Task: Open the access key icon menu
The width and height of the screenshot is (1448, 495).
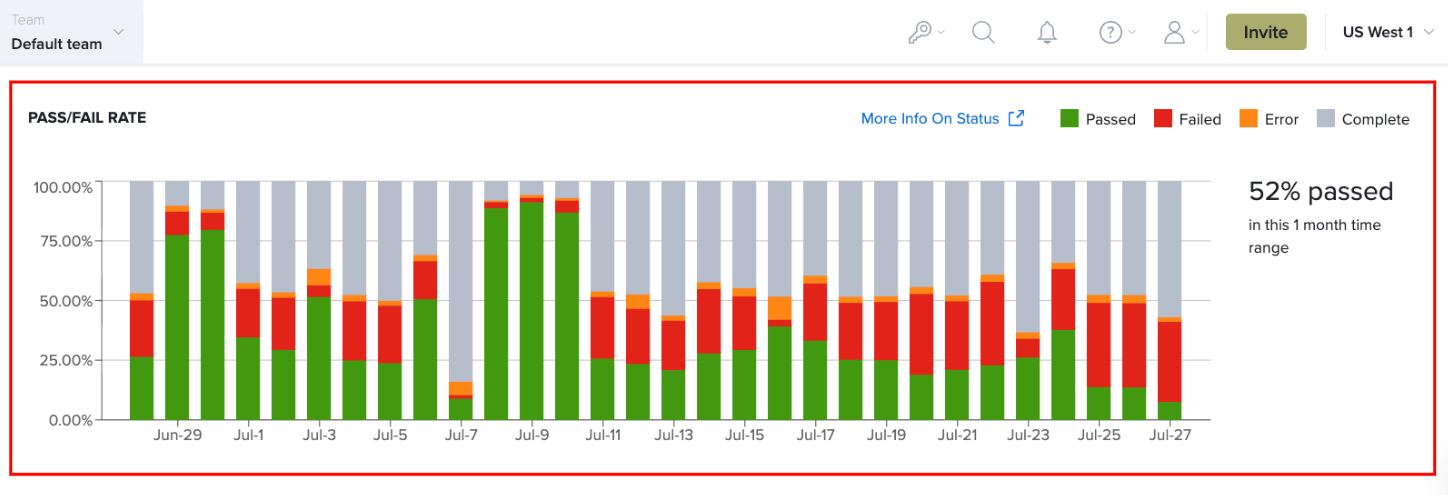Action: [x=926, y=32]
